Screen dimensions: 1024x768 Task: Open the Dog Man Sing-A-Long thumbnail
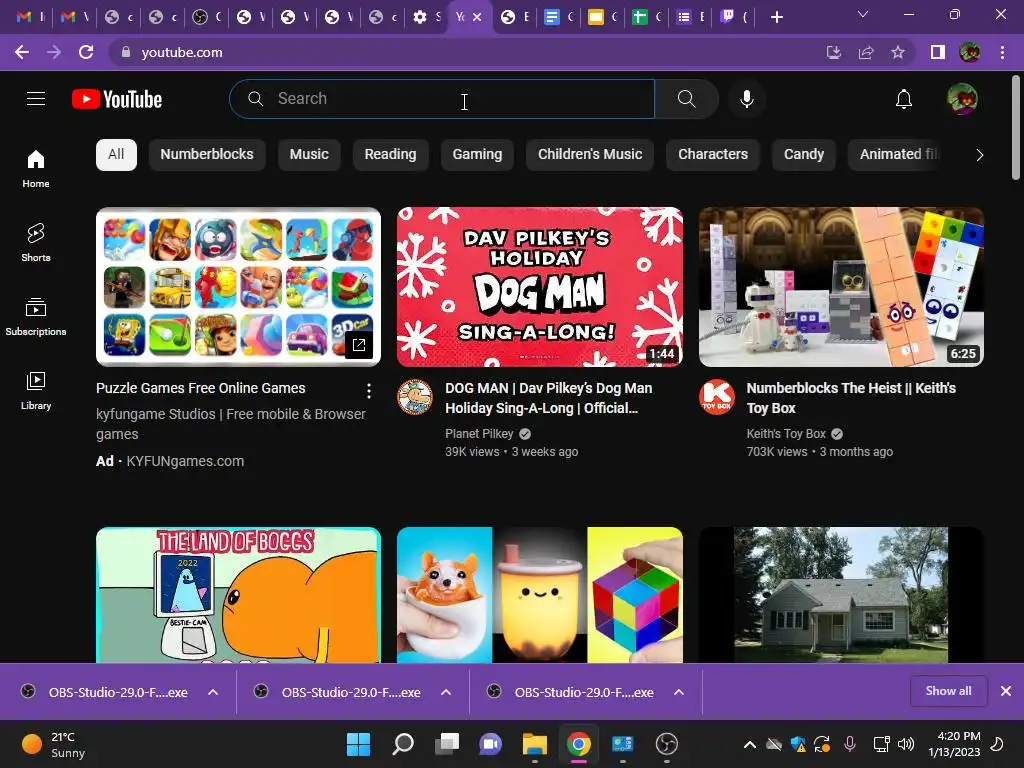click(x=539, y=287)
